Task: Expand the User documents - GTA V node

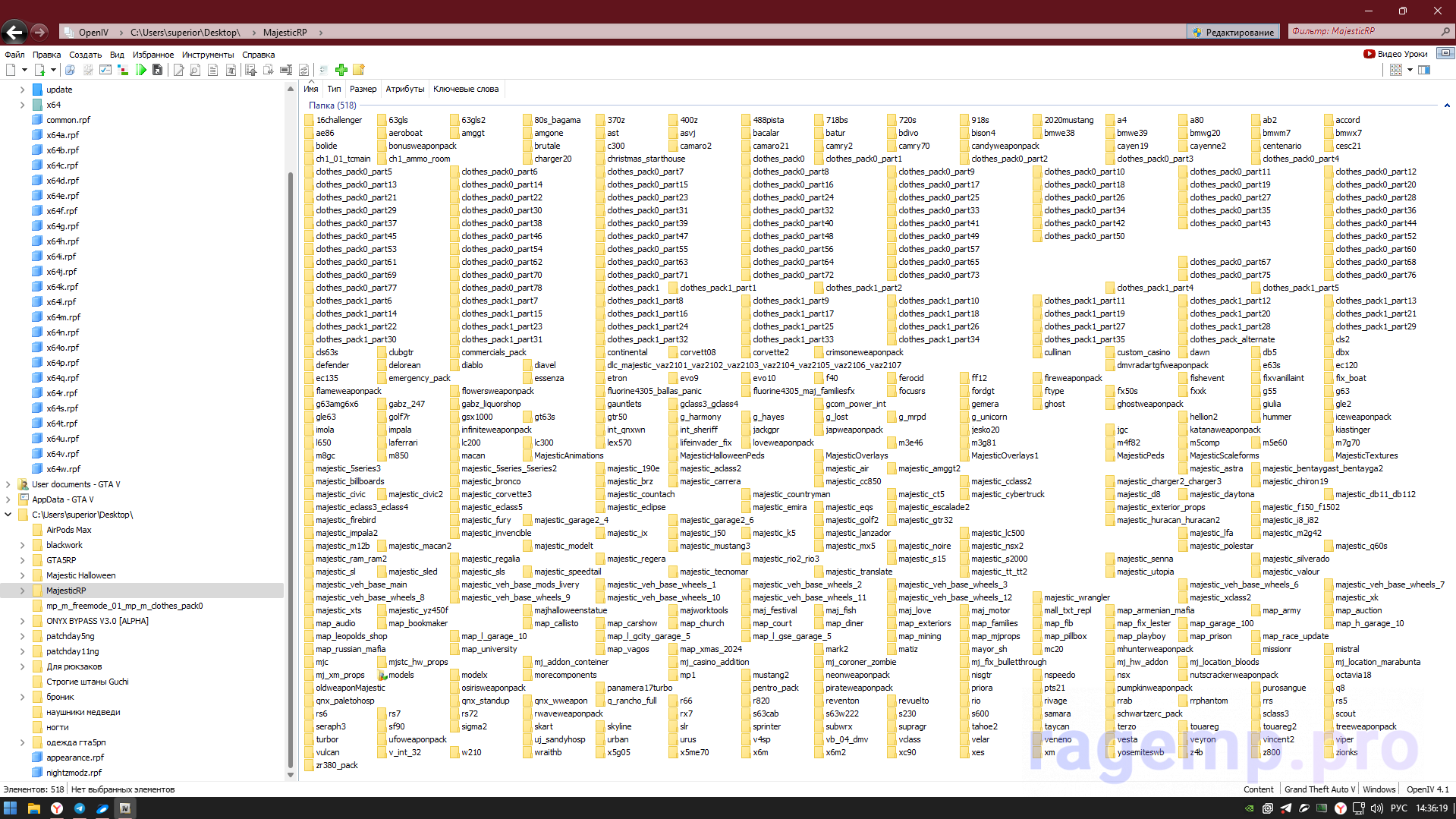Action: coord(8,484)
